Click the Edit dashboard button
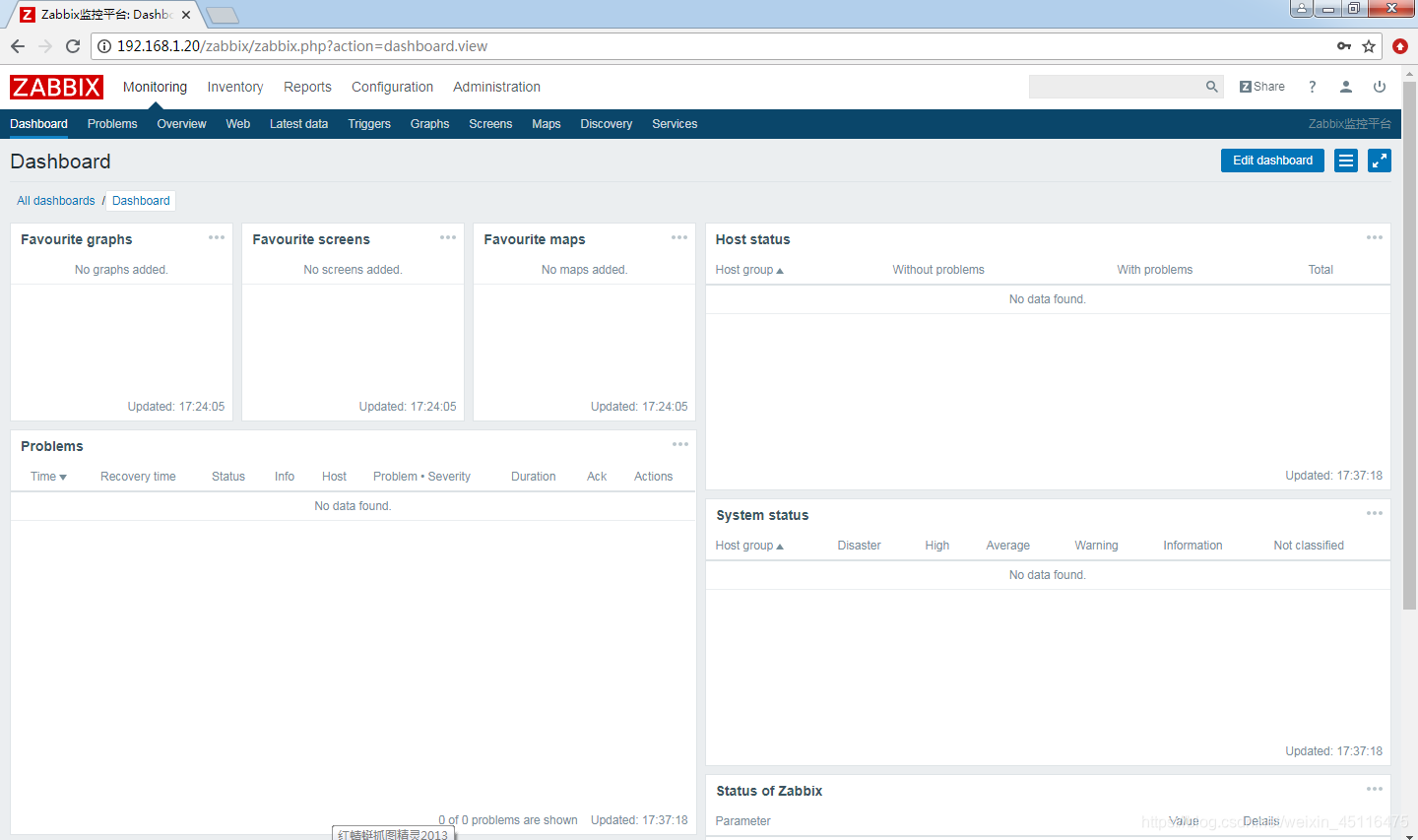This screenshot has width=1418, height=840. click(1272, 161)
